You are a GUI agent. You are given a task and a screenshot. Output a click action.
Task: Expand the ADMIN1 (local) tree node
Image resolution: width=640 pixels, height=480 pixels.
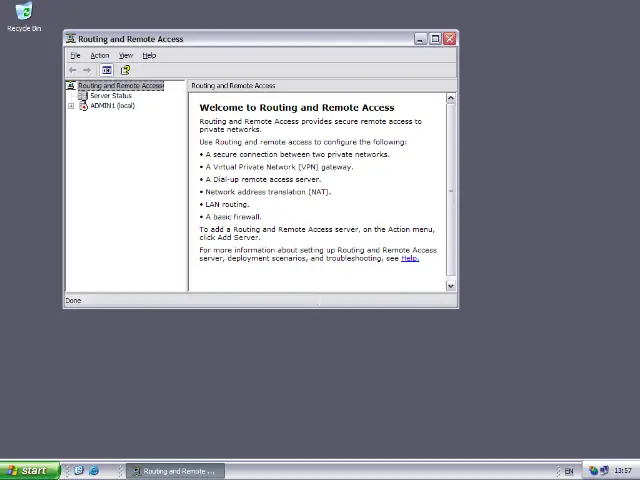click(x=71, y=106)
